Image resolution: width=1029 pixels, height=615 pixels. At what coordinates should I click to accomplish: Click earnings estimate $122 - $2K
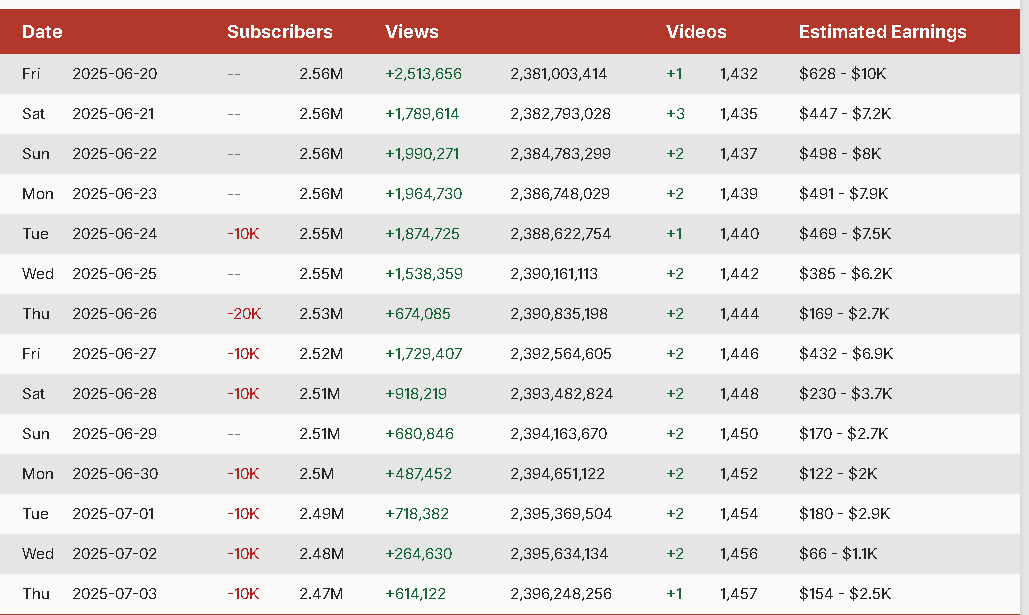838,474
